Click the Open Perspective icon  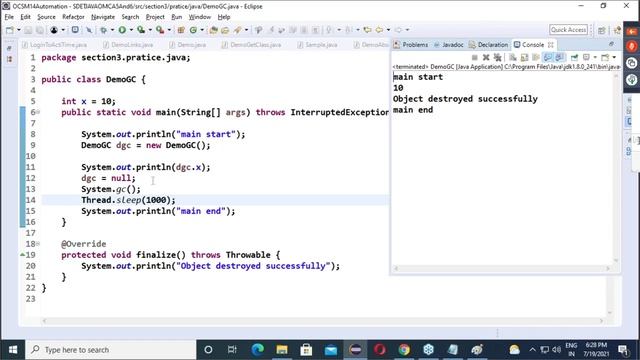tap(602, 30)
